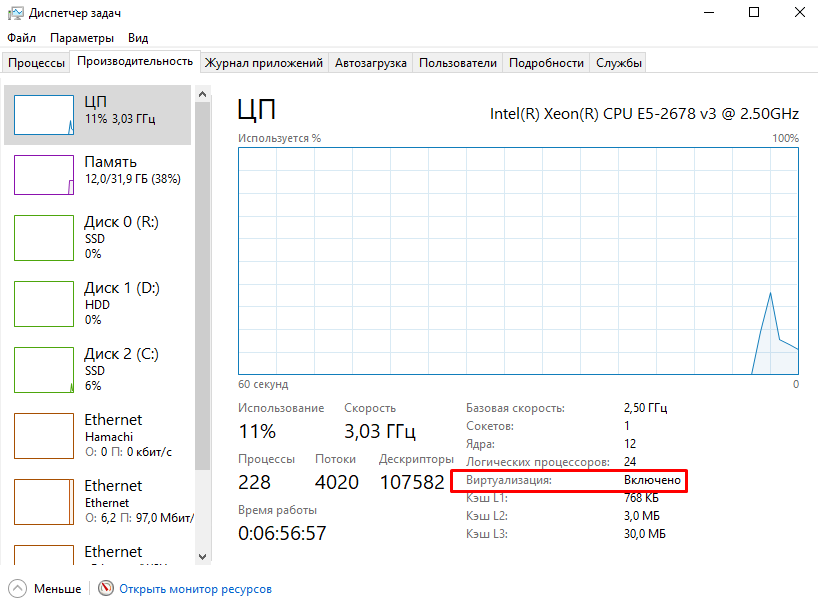The width and height of the screenshot is (818, 610).
Task: Click the Процессы count 228
Action: click(255, 482)
